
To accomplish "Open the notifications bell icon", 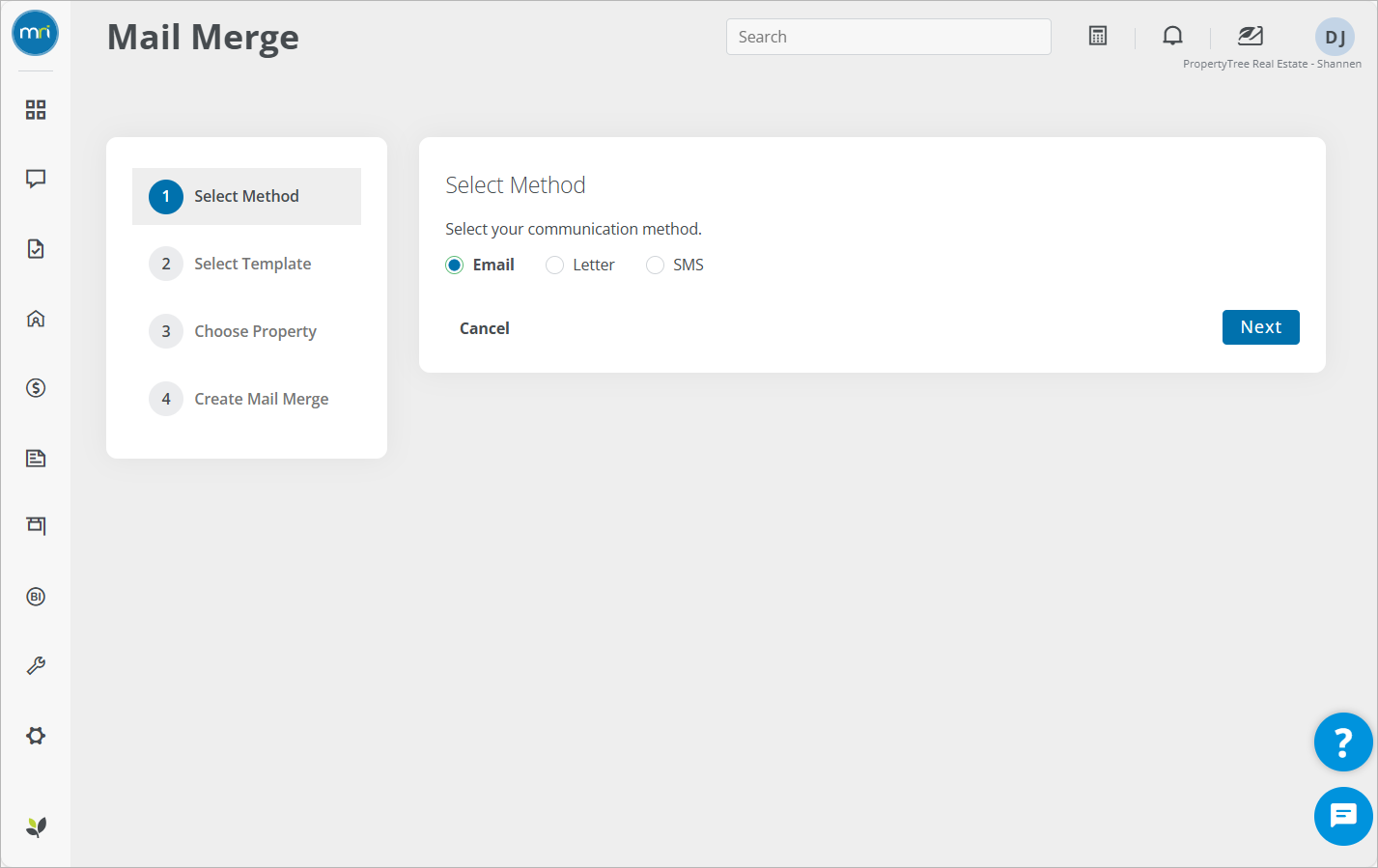I will (x=1172, y=36).
